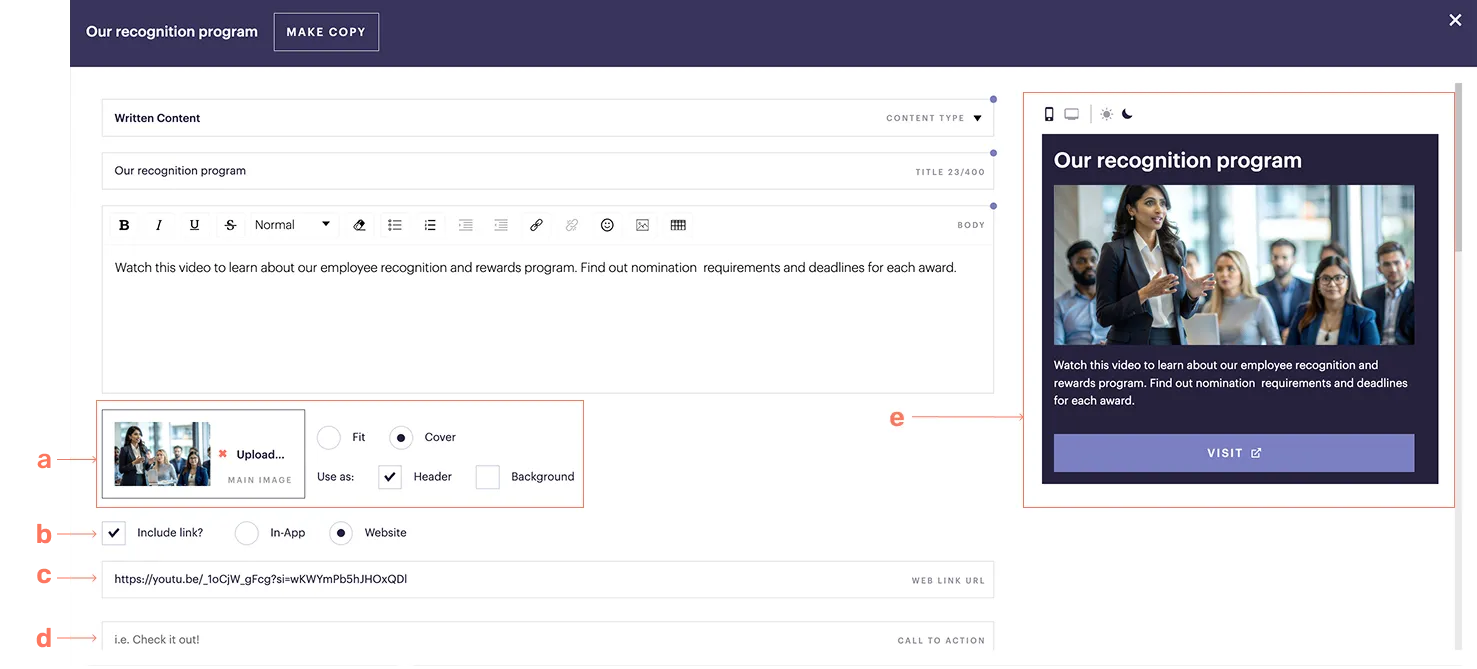Viewport: 1477px width, 669px height.
Task: Click the vertical scrollbar on the right
Action: [1457, 170]
